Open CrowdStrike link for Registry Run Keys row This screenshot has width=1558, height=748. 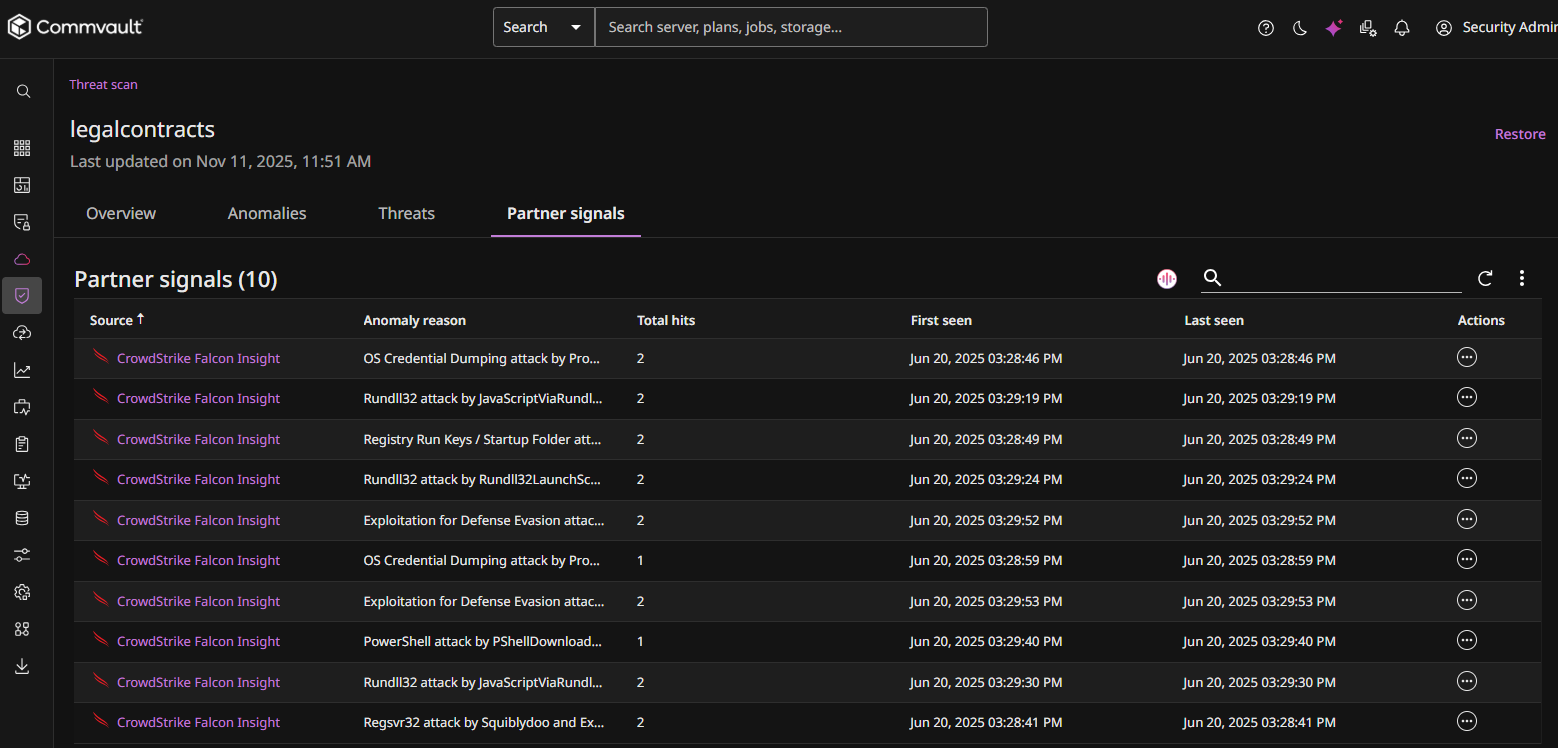(198, 439)
